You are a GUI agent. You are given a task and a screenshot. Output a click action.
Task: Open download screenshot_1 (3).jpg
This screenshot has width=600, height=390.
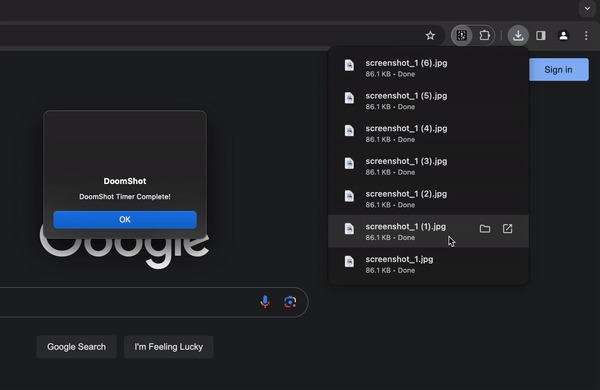point(429,166)
